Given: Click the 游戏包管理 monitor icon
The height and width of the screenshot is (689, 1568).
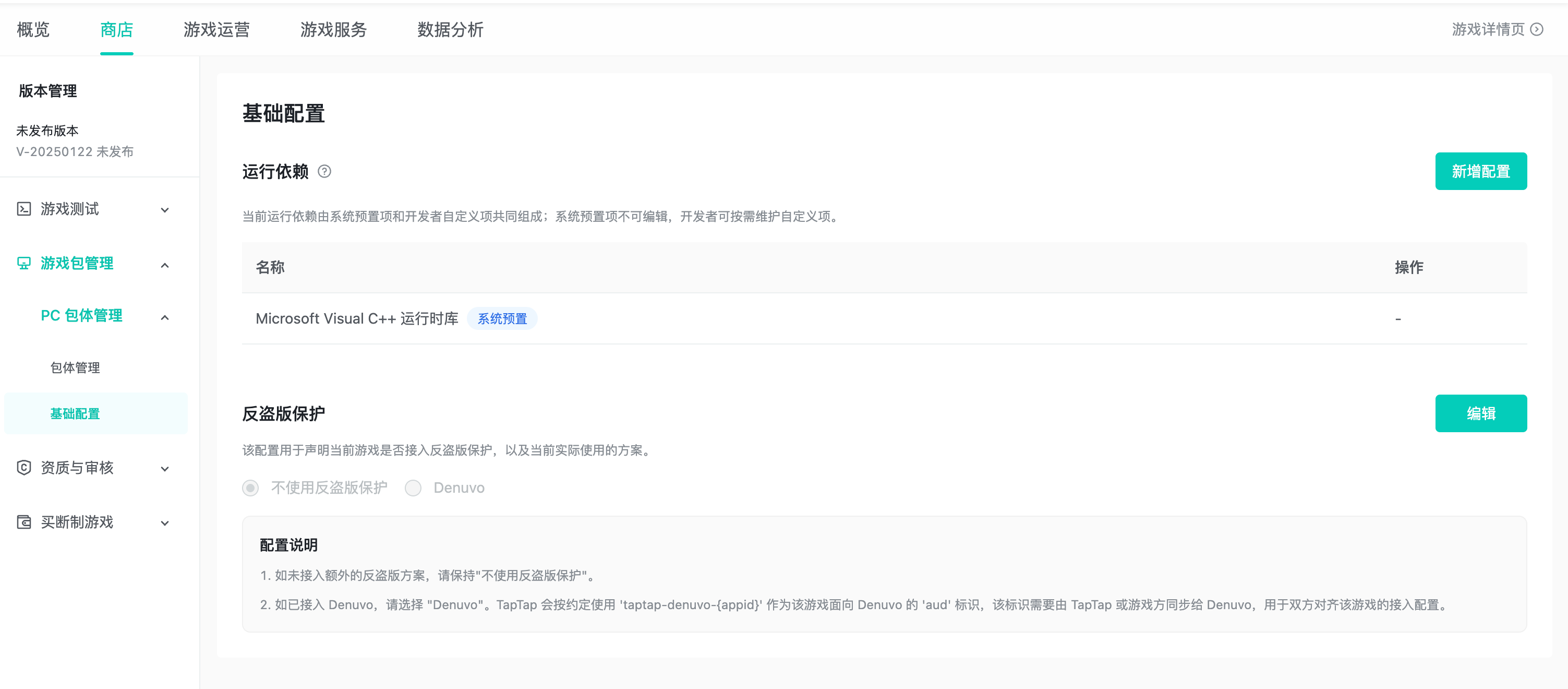Looking at the screenshot, I should (23, 263).
